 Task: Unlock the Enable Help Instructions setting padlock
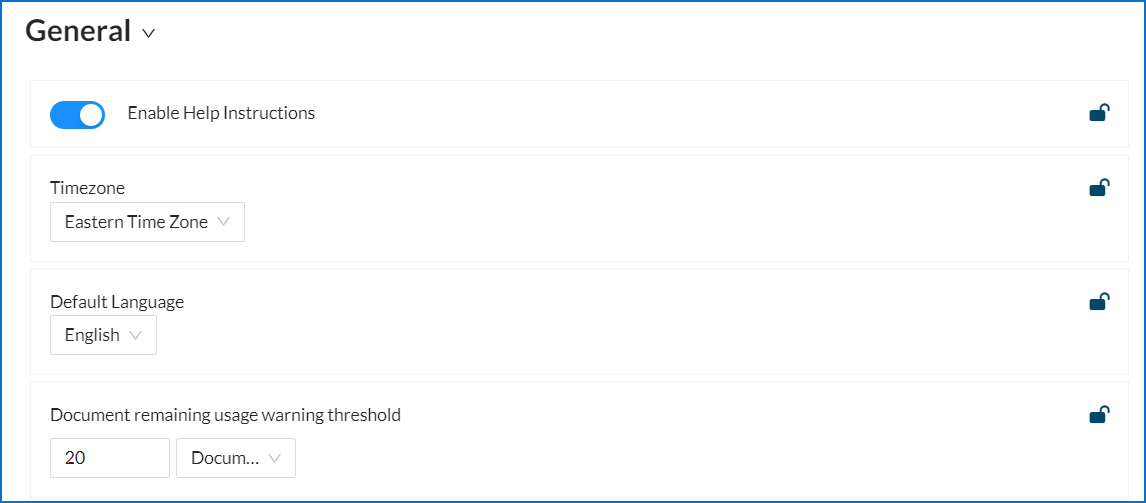coord(1098,113)
